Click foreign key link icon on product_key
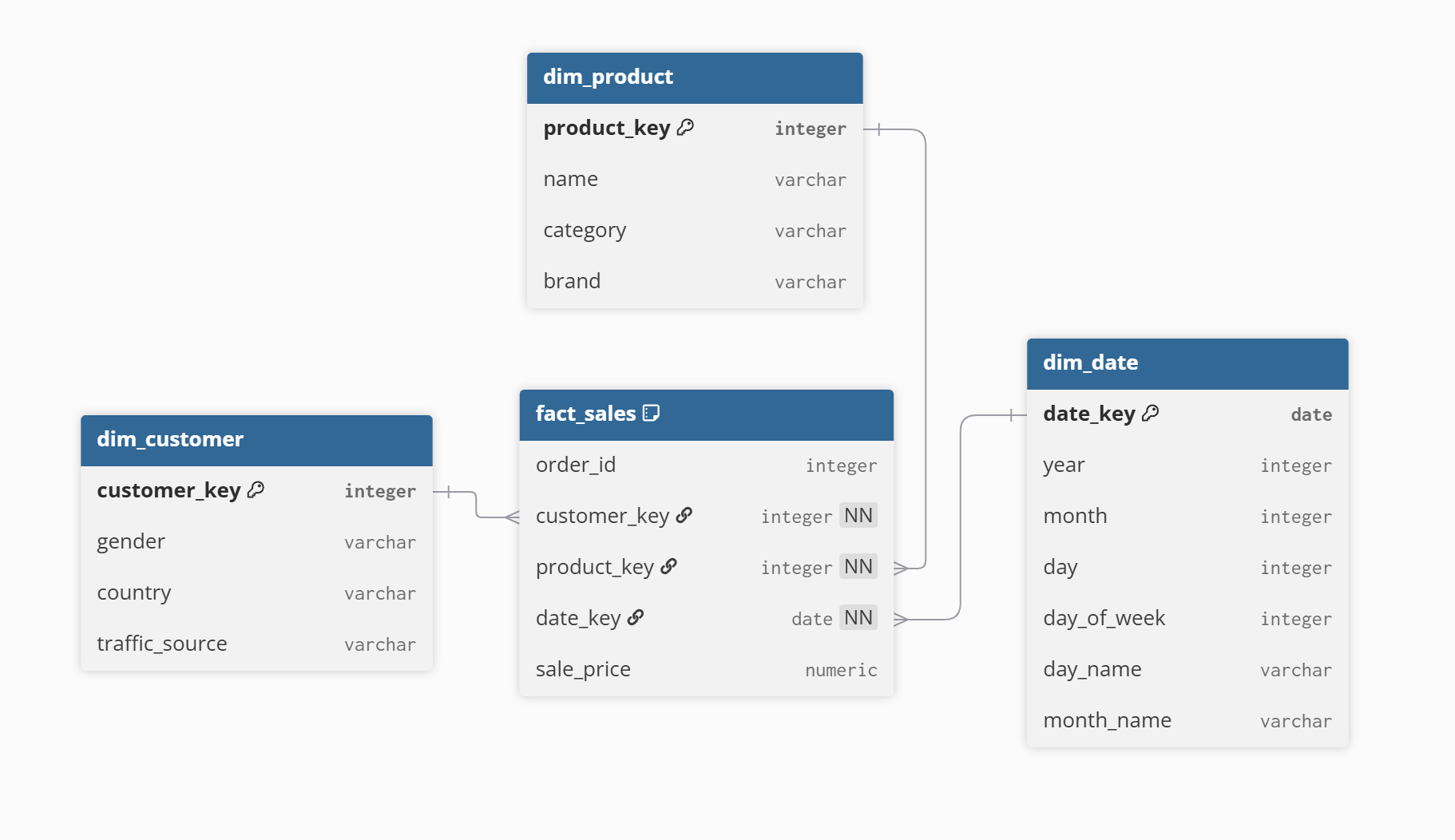 (x=668, y=566)
